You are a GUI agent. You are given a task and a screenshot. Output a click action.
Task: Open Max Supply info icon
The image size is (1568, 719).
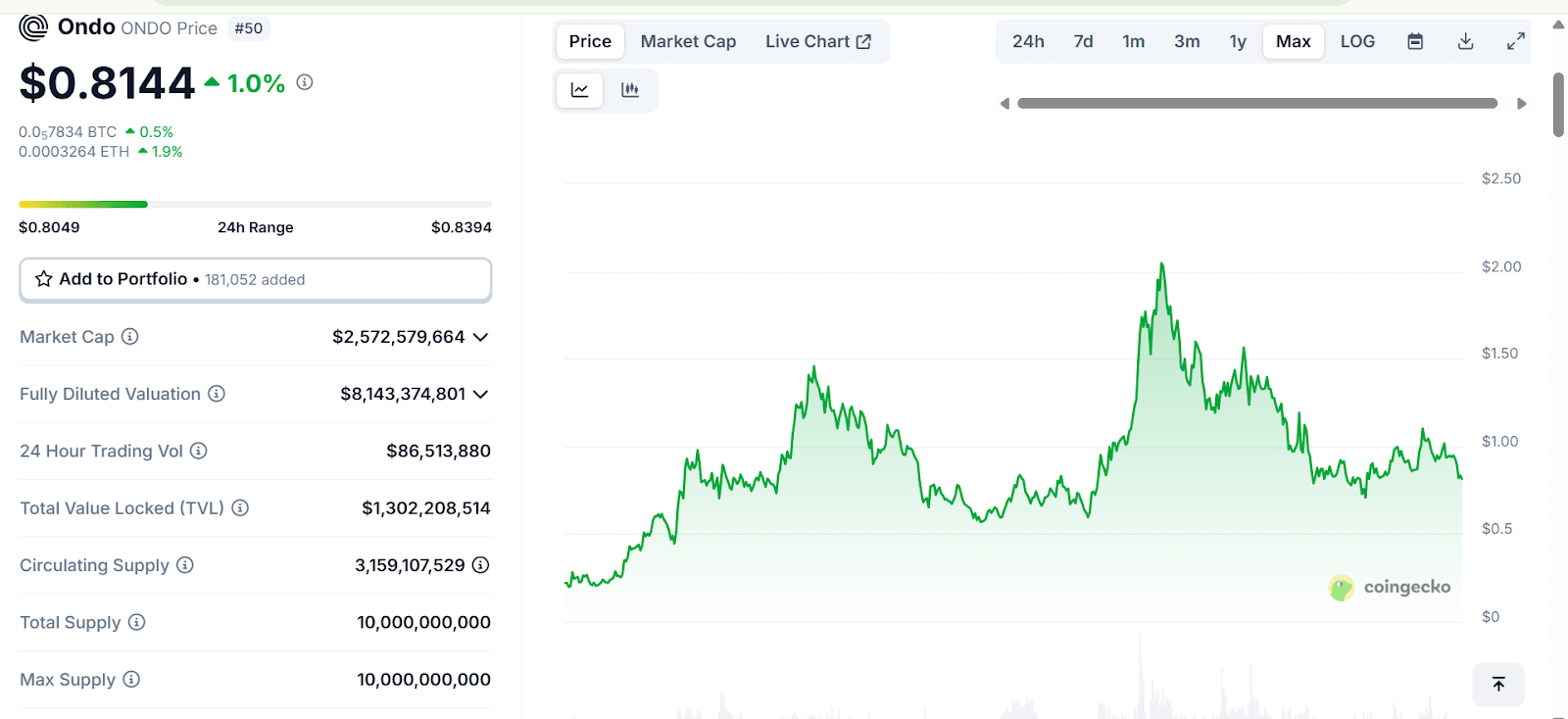tap(131, 679)
